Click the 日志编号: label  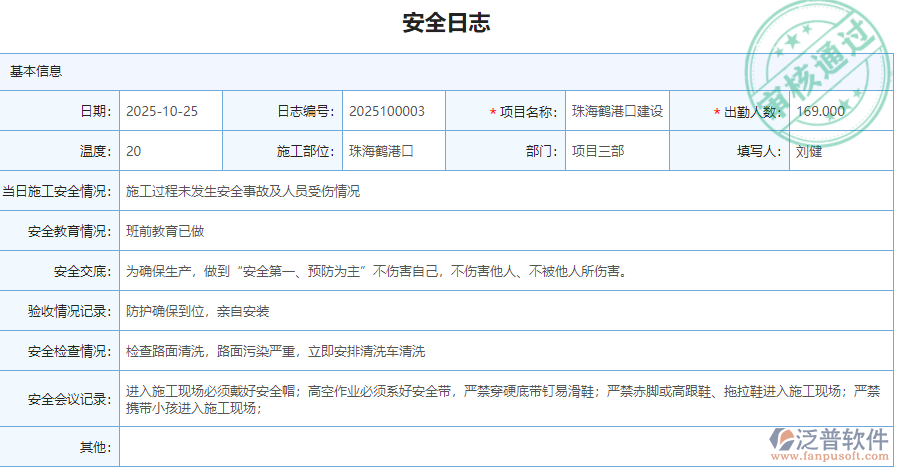point(306,111)
